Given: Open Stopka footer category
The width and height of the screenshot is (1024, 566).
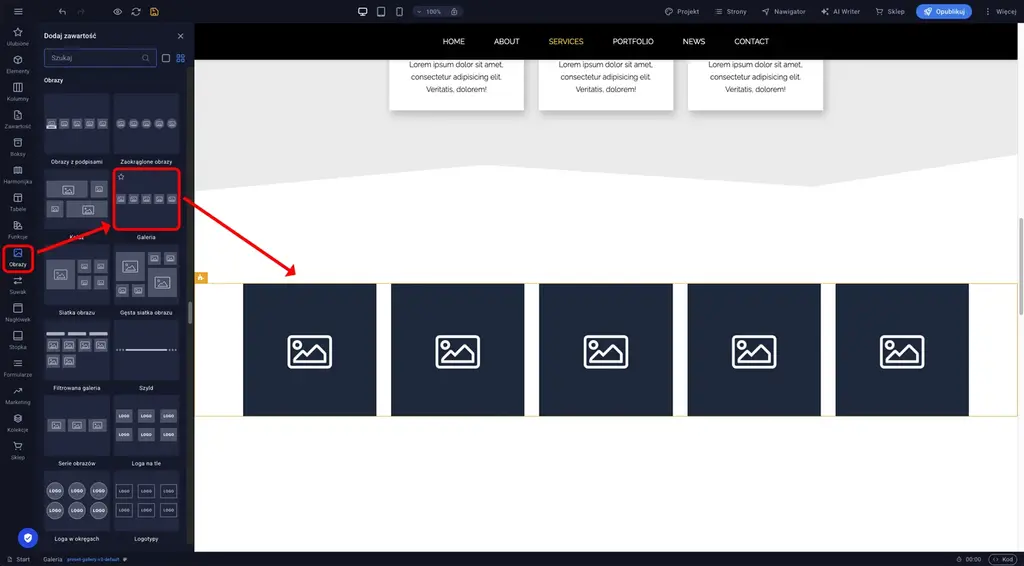Looking at the screenshot, I should (x=18, y=340).
